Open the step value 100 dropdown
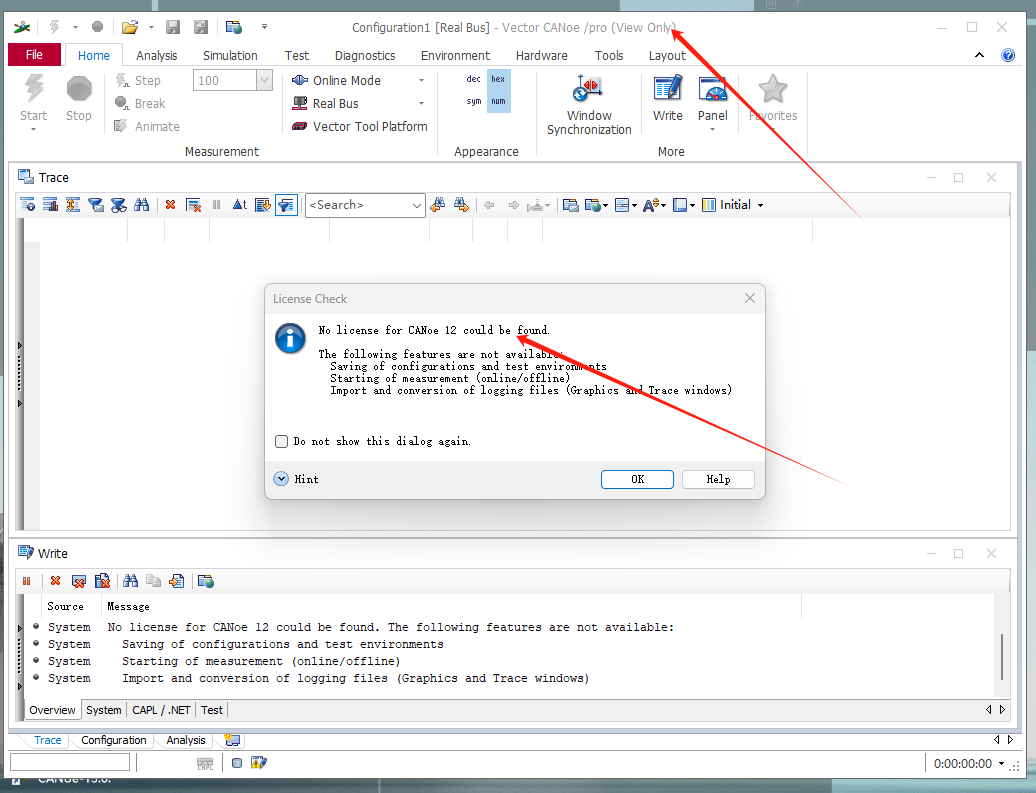 click(264, 81)
